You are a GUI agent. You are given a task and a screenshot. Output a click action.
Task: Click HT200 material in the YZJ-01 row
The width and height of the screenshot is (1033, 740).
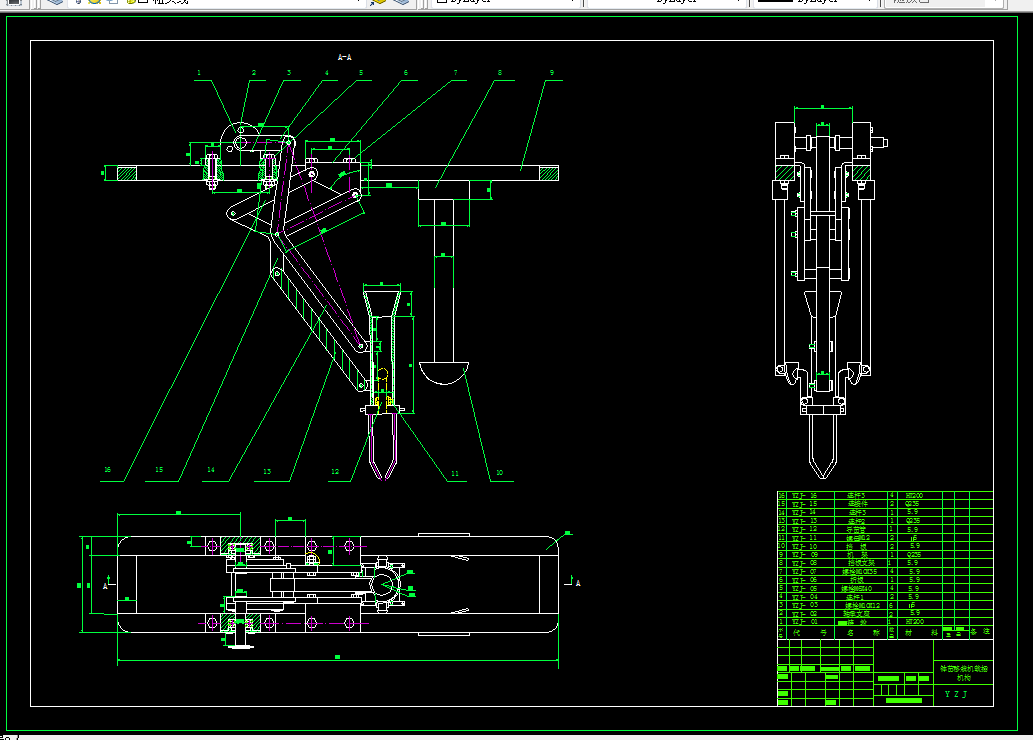pos(914,621)
